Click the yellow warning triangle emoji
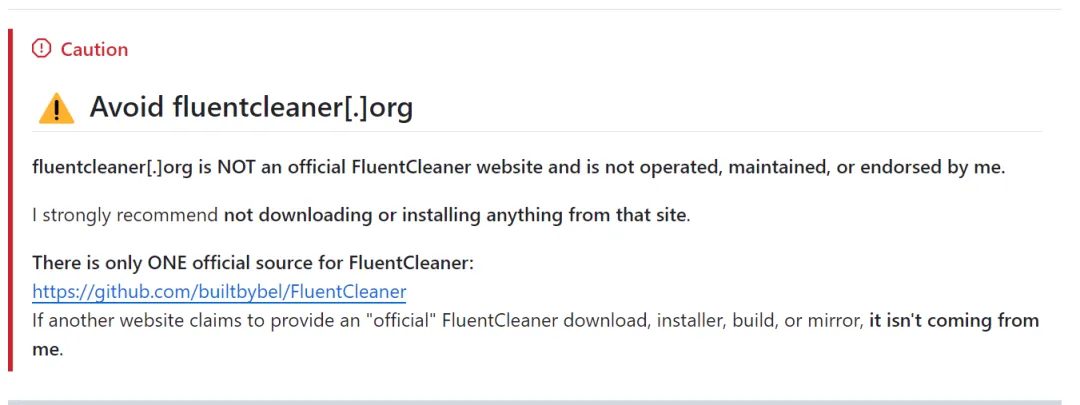The width and height of the screenshot is (1080, 405). click(56, 109)
